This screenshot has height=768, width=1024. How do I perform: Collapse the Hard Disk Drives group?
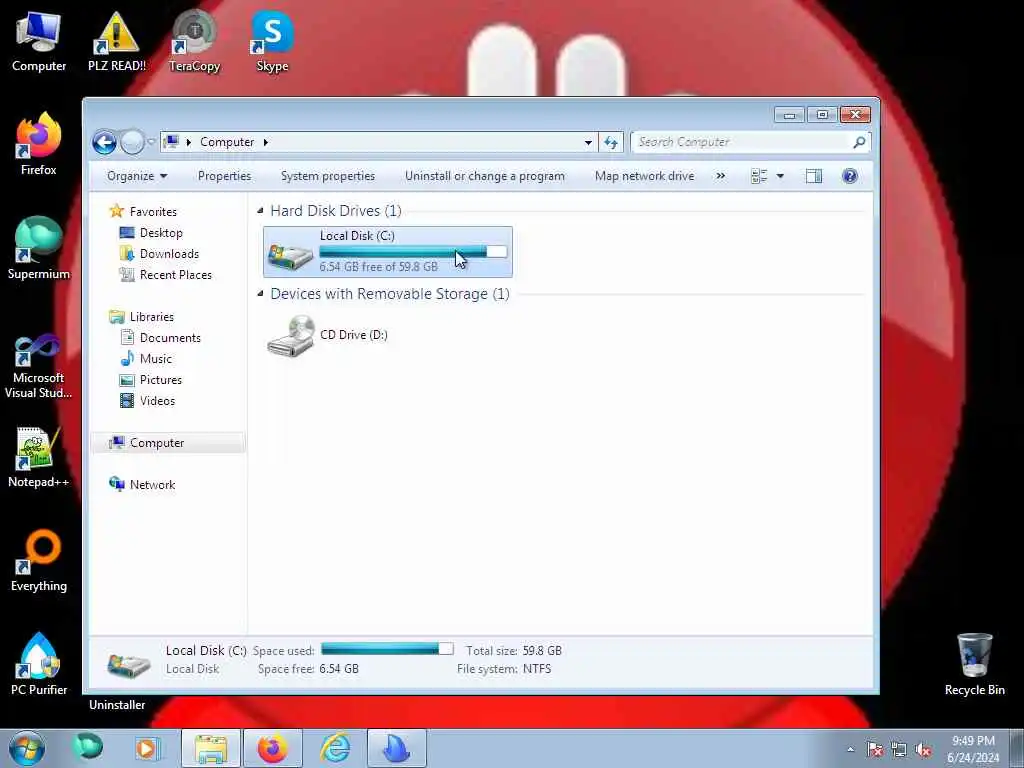pyautogui.click(x=261, y=210)
